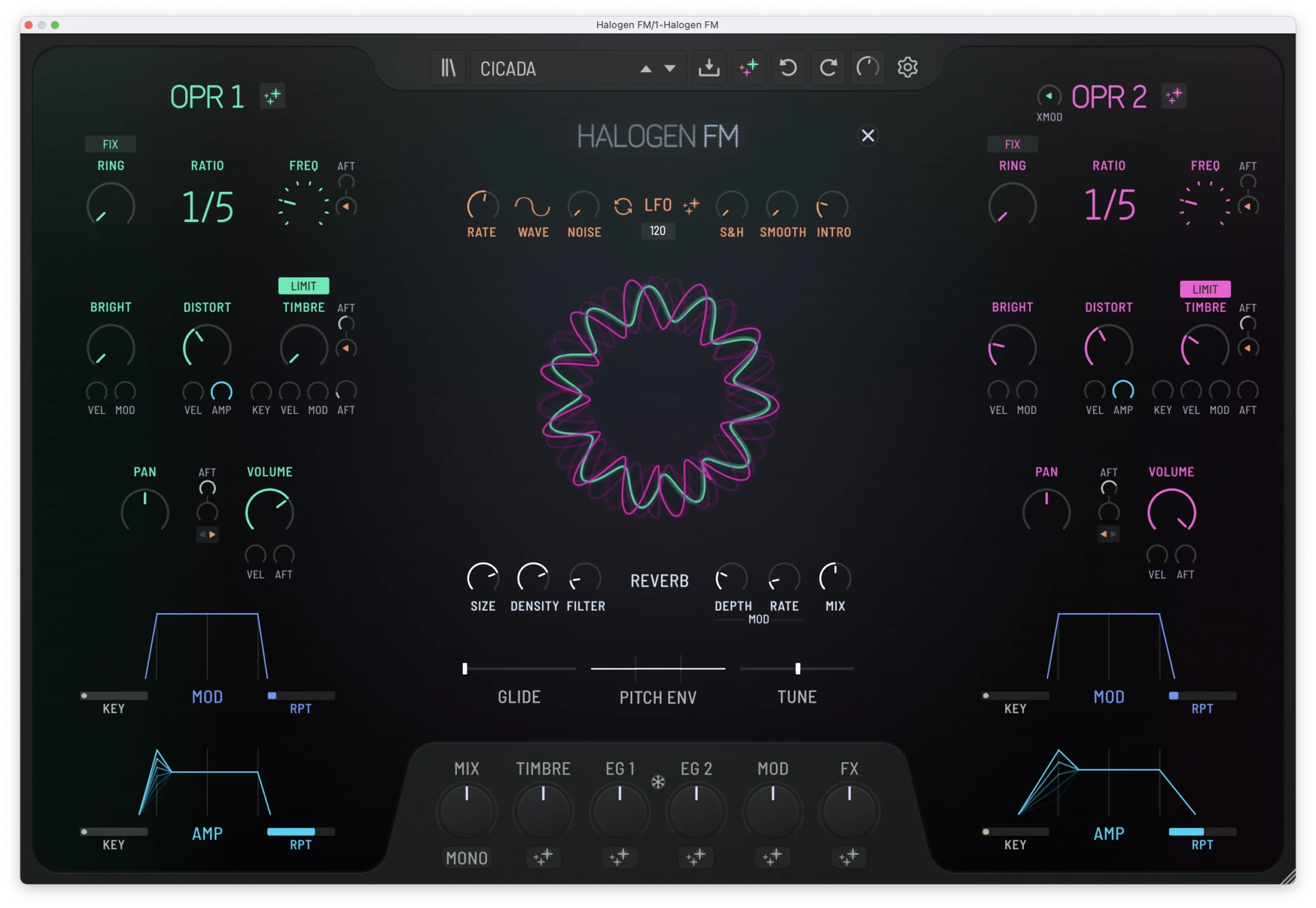
Task: Close the Halogen FM overlay with X
Action: pyautogui.click(x=867, y=135)
